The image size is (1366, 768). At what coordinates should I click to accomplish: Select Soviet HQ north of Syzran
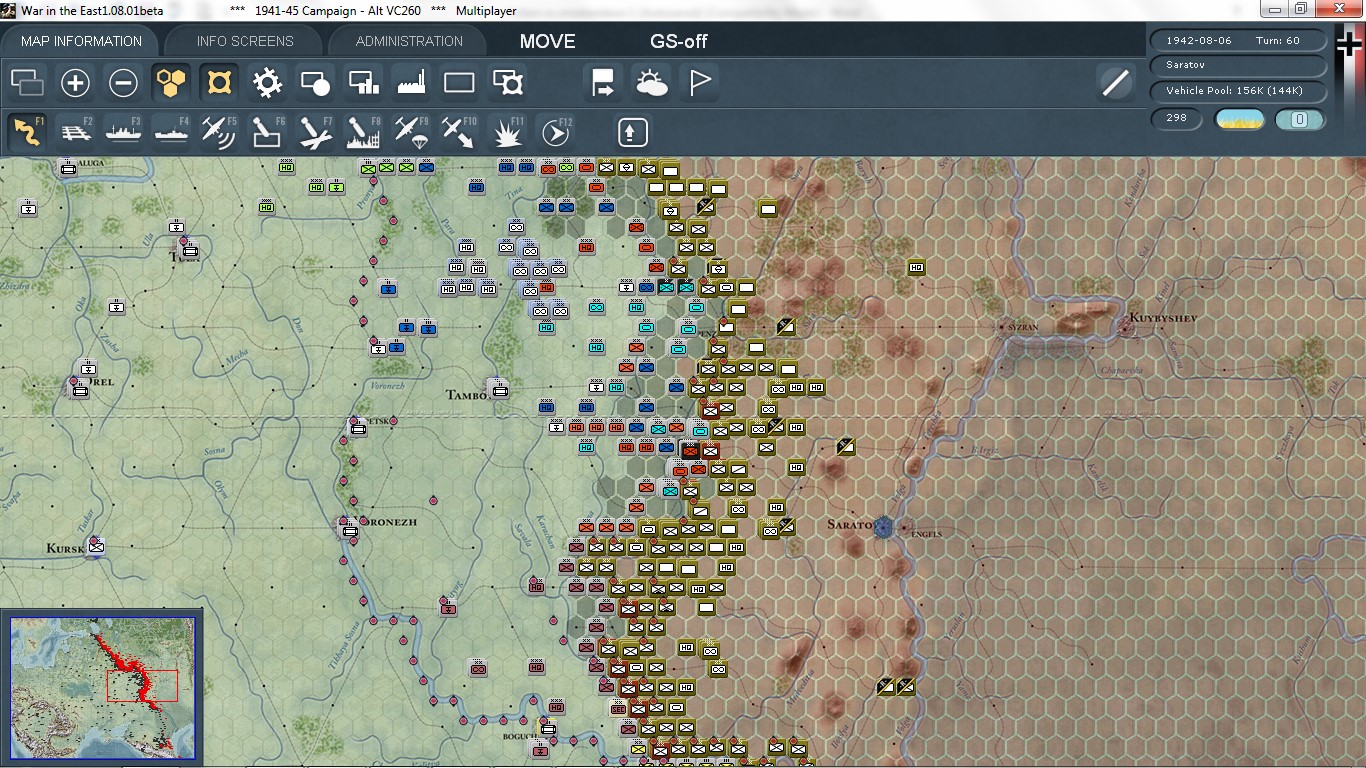pyautogui.click(x=916, y=267)
